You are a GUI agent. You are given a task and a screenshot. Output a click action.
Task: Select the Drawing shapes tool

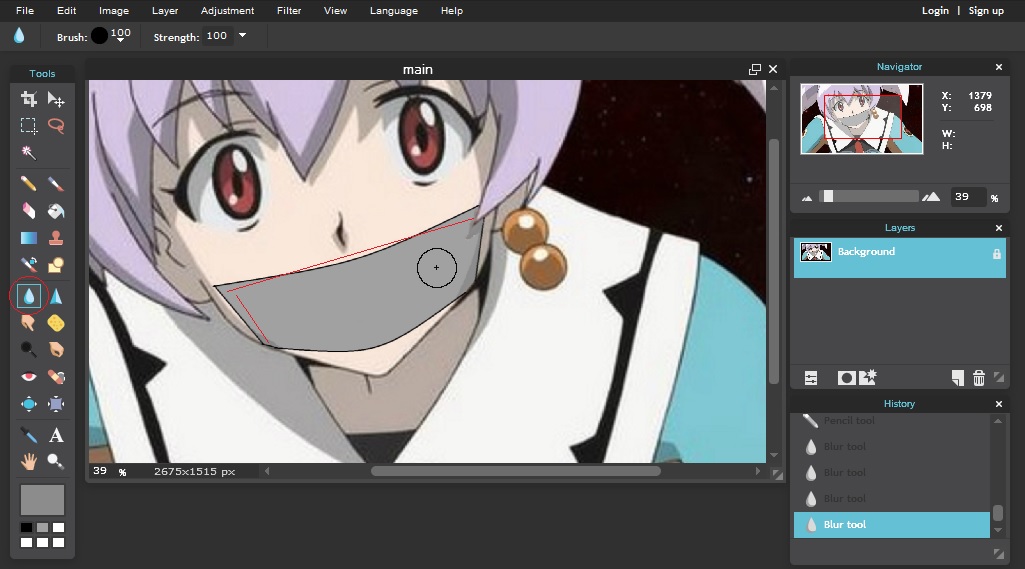click(x=56, y=265)
